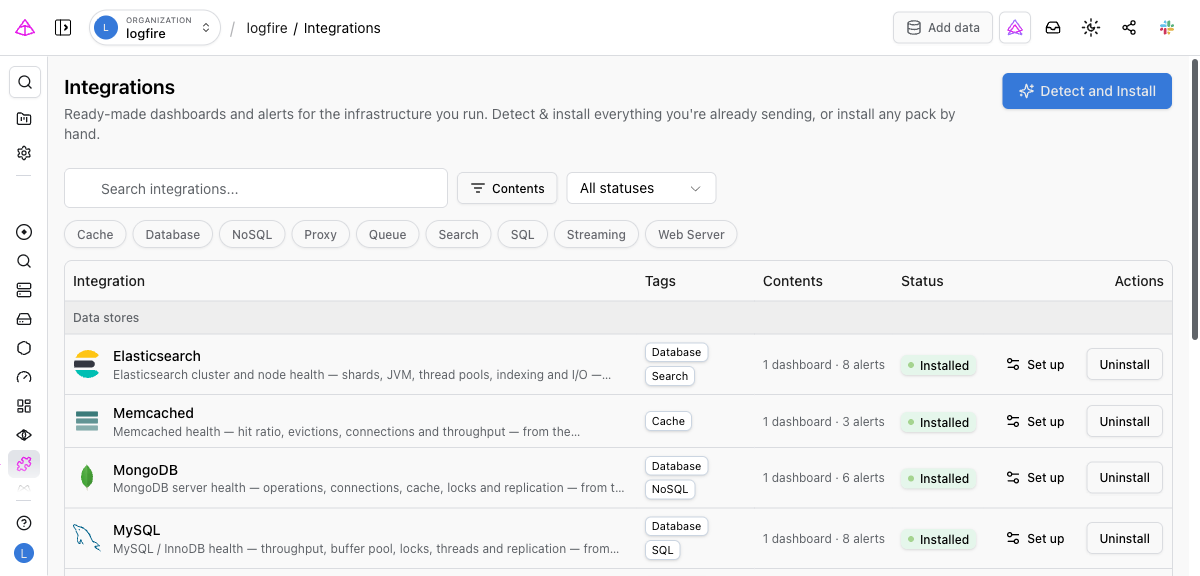The image size is (1200, 576).
Task: Click logfire in the breadcrumb
Action: [x=266, y=28]
